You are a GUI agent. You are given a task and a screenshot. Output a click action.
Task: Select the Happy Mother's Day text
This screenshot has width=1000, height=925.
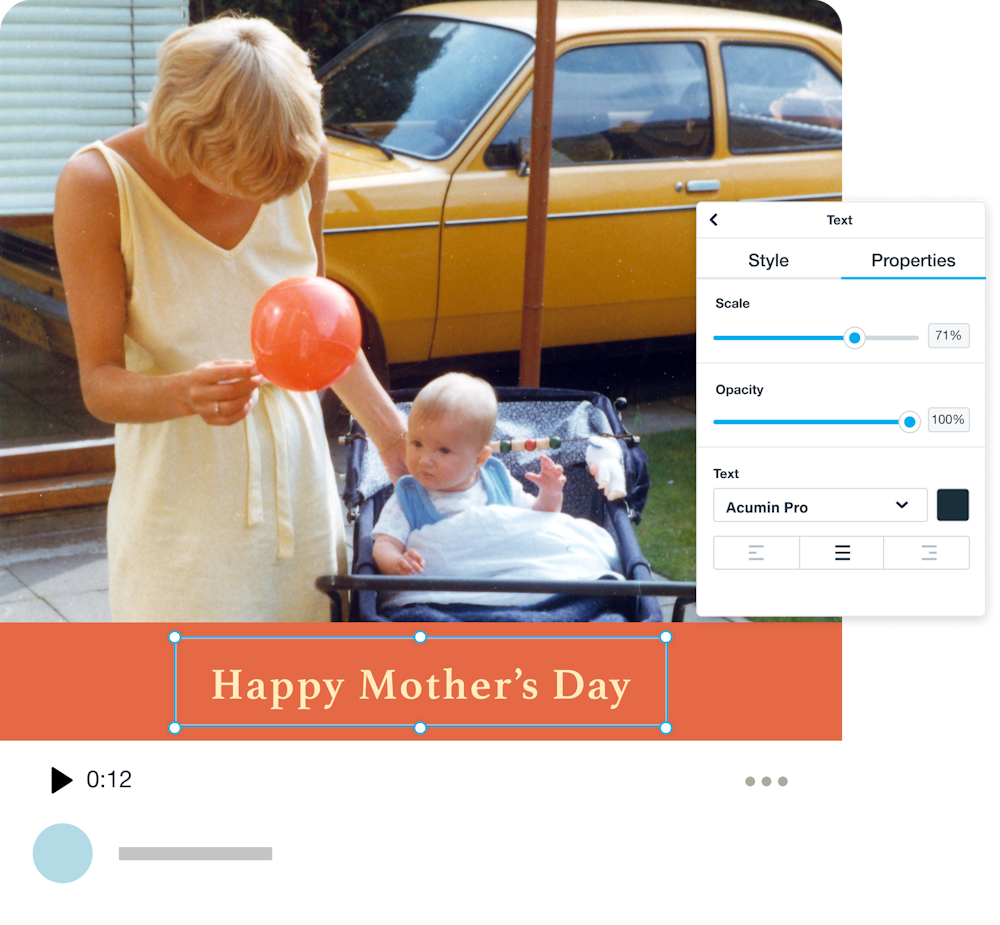(421, 686)
